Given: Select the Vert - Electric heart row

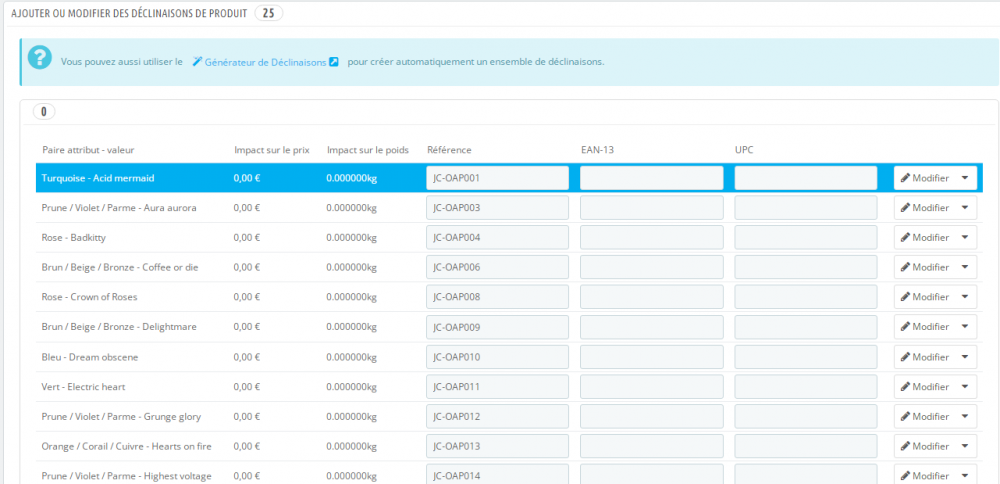Looking at the screenshot, I should click(x=510, y=386).
